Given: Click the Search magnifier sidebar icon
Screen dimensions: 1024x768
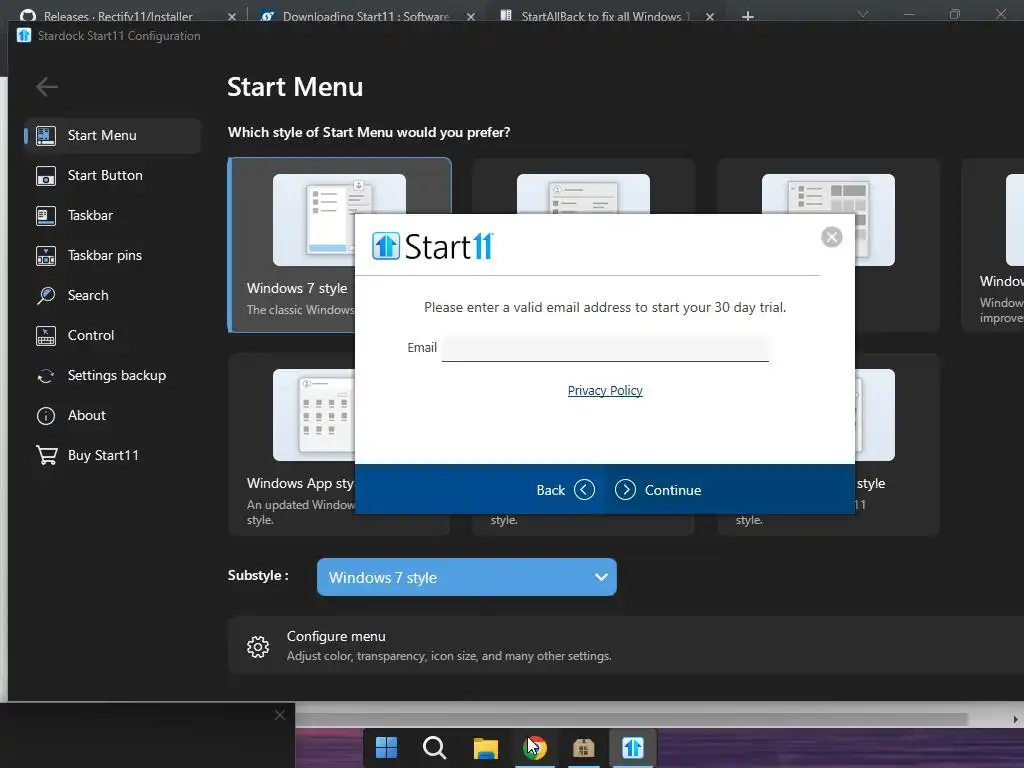Looking at the screenshot, I should (x=46, y=295).
